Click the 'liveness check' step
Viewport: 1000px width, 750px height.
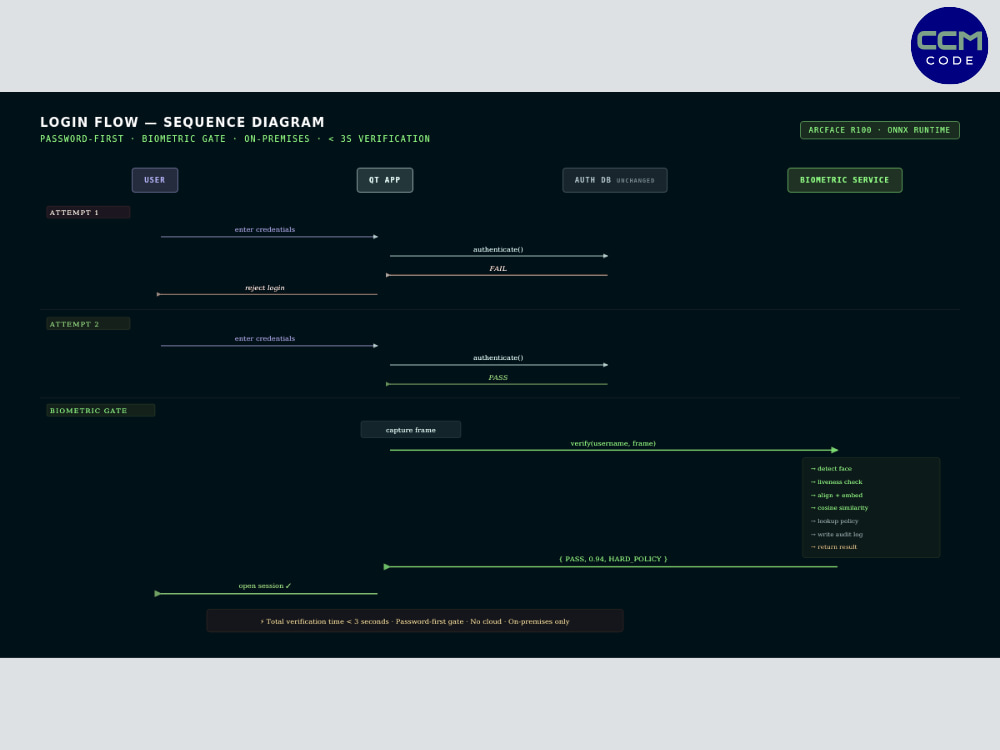pyautogui.click(x=836, y=482)
